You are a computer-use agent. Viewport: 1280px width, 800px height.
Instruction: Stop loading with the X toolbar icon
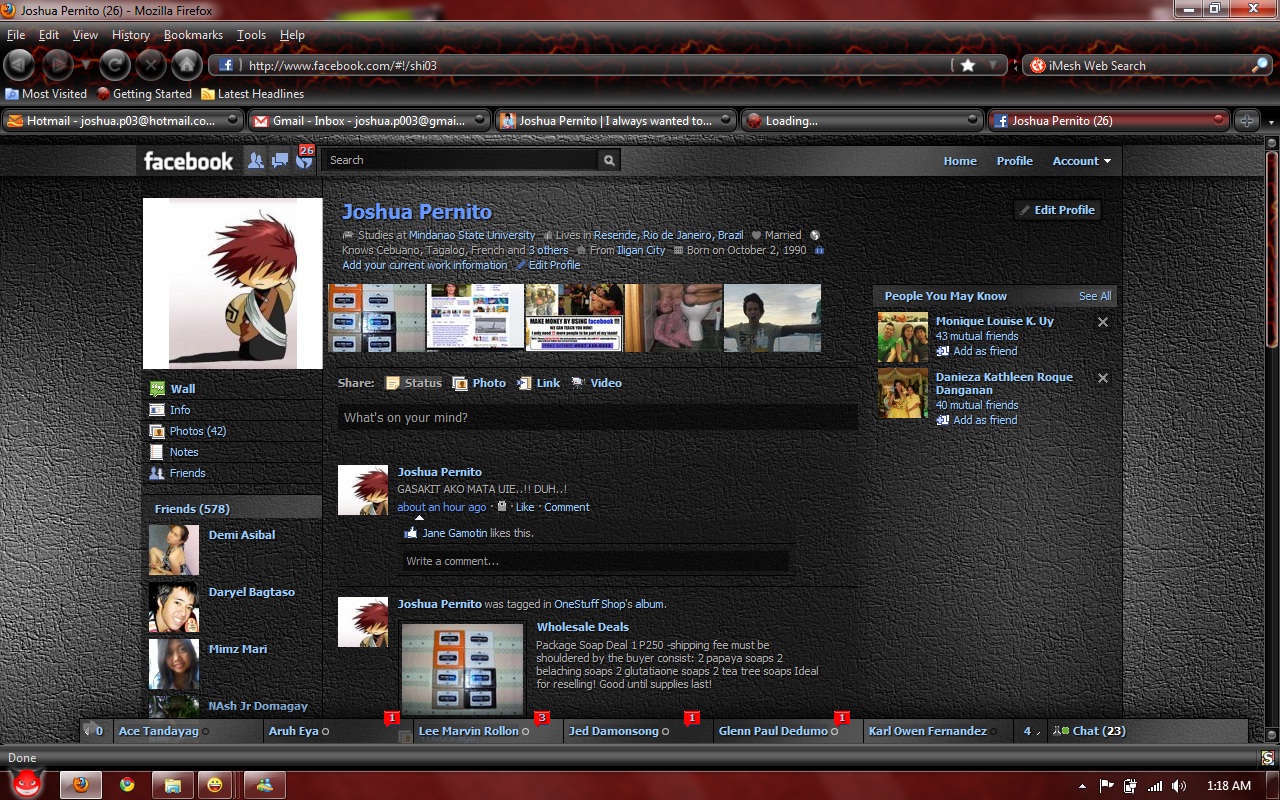click(151, 65)
